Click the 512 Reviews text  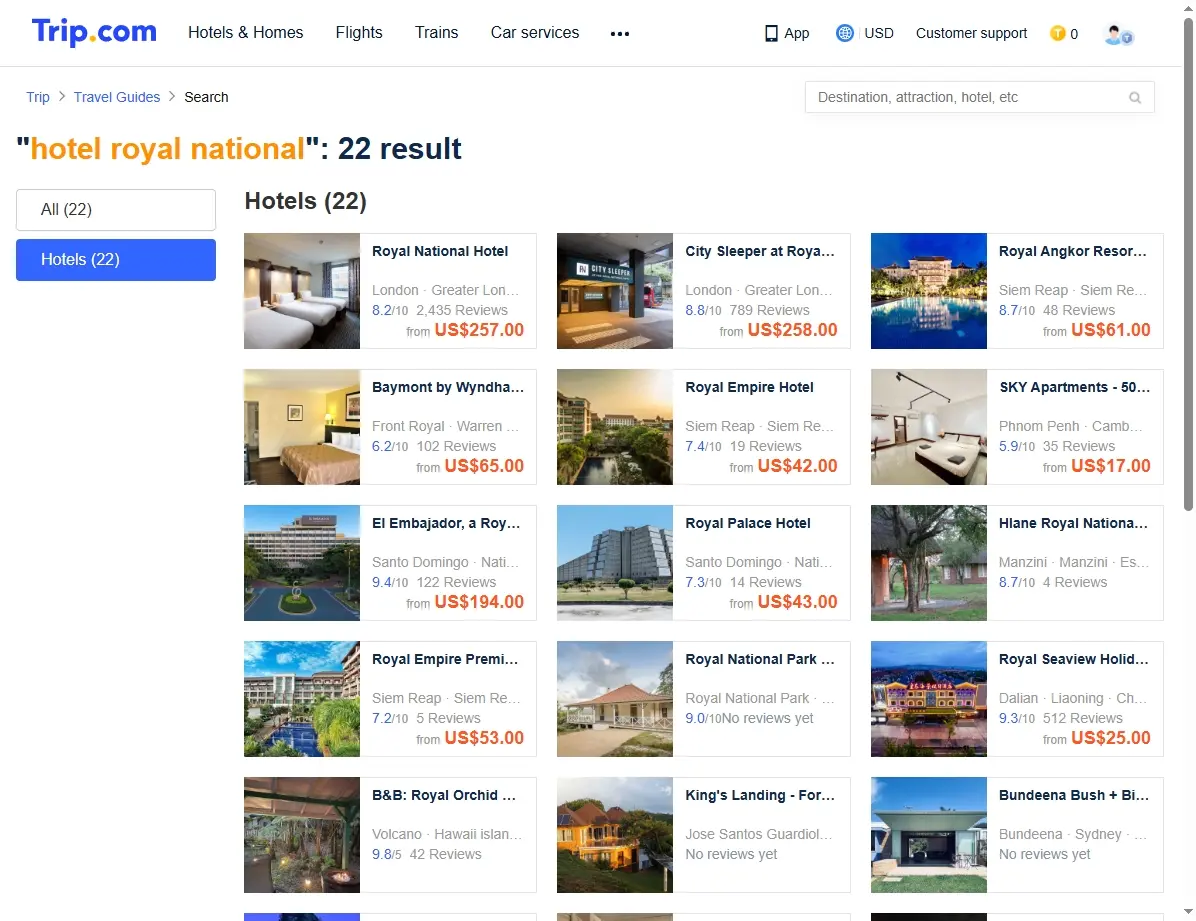tap(1082, 718)
